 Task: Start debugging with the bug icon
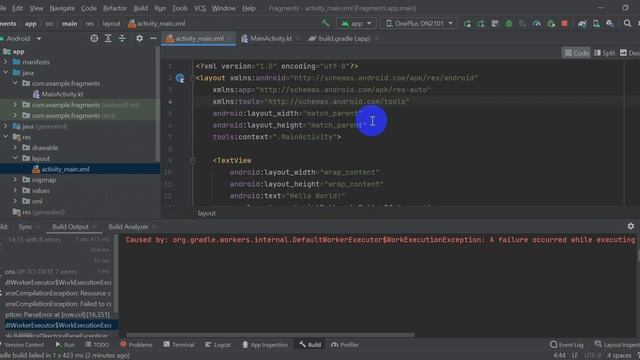point(509,24)
